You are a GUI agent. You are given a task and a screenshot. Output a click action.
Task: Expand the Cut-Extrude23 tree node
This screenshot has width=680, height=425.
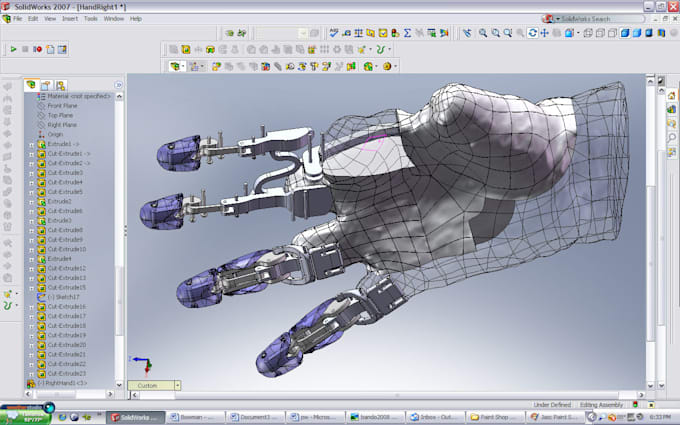point(31,373)
